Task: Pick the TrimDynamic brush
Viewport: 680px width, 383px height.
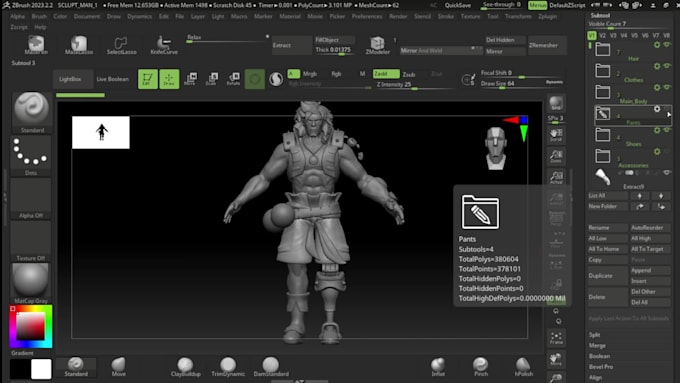Action: tap(228, 367)
